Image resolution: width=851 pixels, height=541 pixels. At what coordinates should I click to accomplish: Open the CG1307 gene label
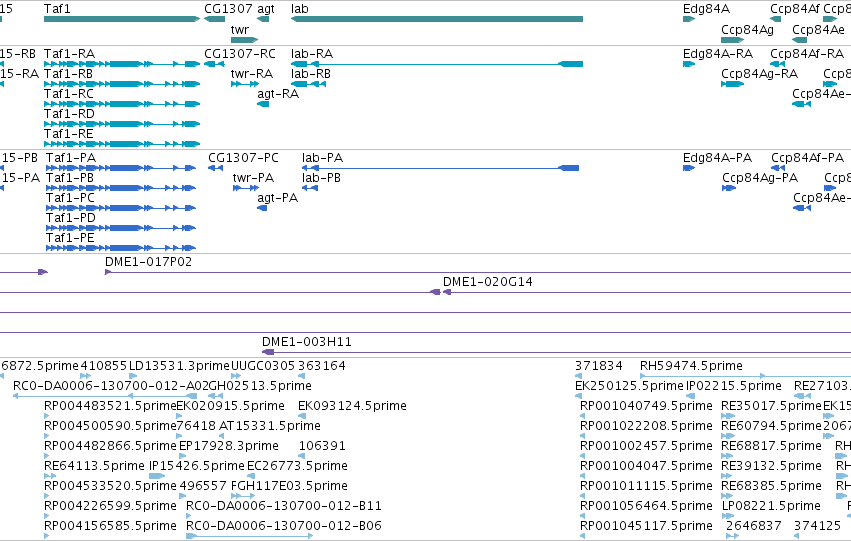pyautogui.click(x=228, y=9)
